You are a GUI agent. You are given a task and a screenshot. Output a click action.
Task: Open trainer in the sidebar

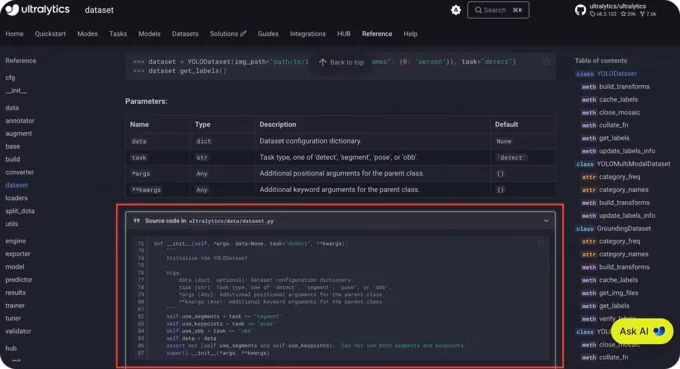(x=15, y=305)
